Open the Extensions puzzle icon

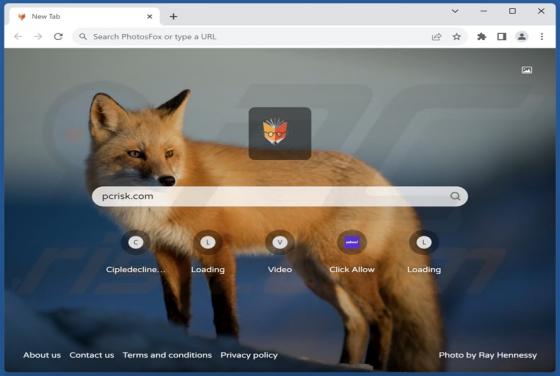(x=481, y=36)
